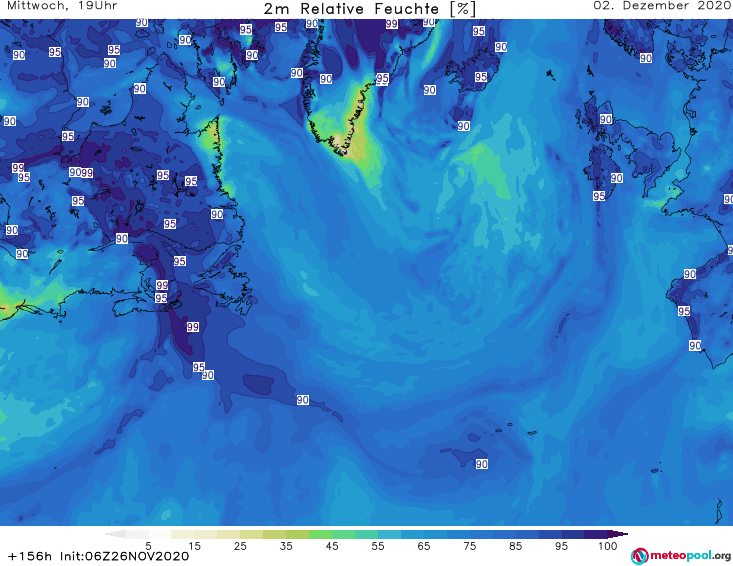Image resolution: width=733 pixels, height=566 pixels.
Task: Click the legend value 45
Action: (x=331, y=546)
